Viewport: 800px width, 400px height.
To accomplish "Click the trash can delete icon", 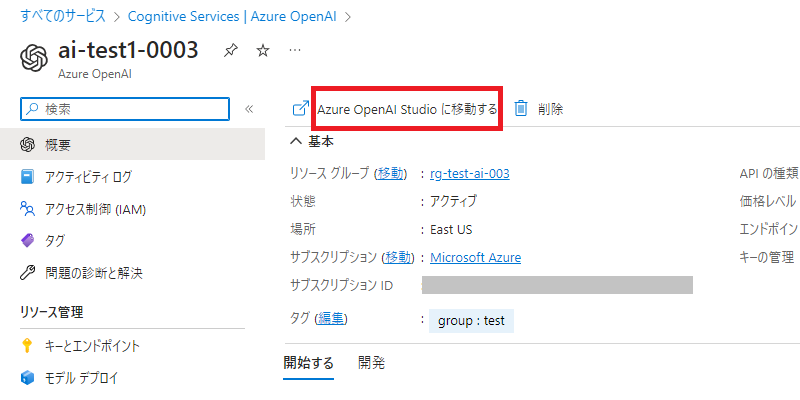I will (521, 109).
